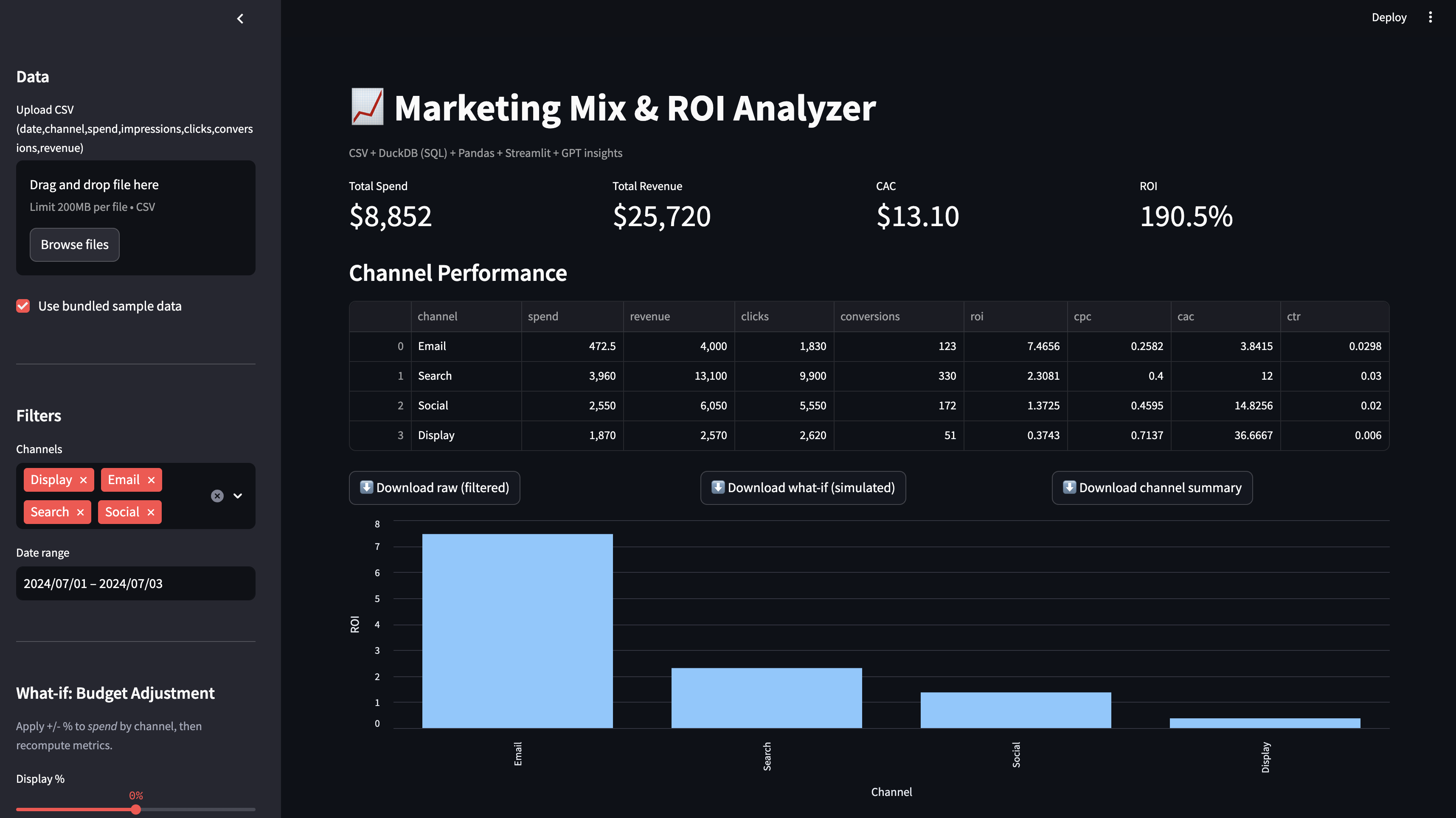Click Download raw (filtered) button
This screenshot has height=818, width=1456.
coord(434,487)
